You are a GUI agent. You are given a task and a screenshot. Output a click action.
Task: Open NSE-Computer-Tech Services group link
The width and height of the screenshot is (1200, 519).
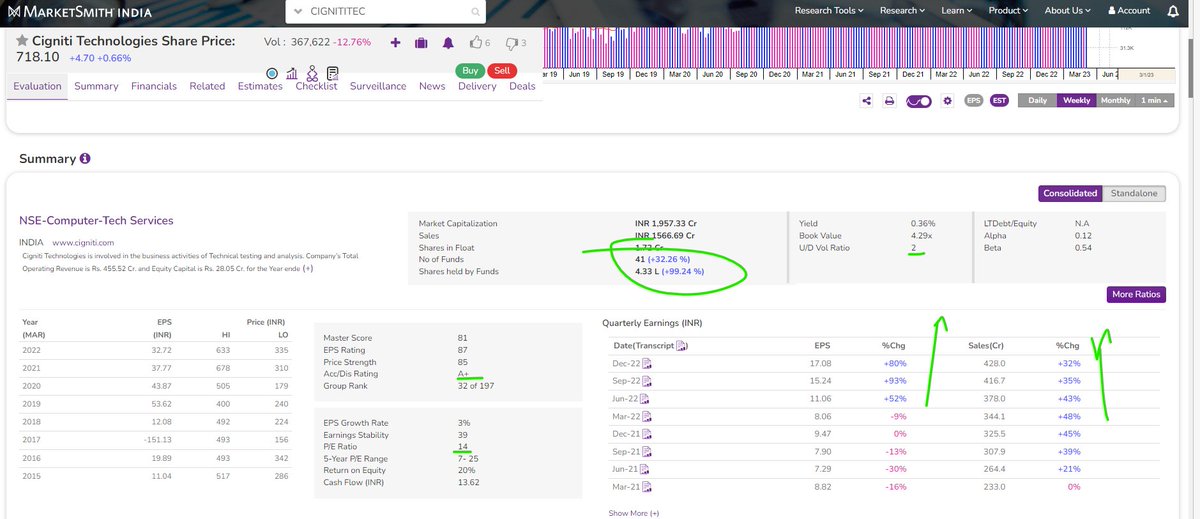click(x=96, y=220)
